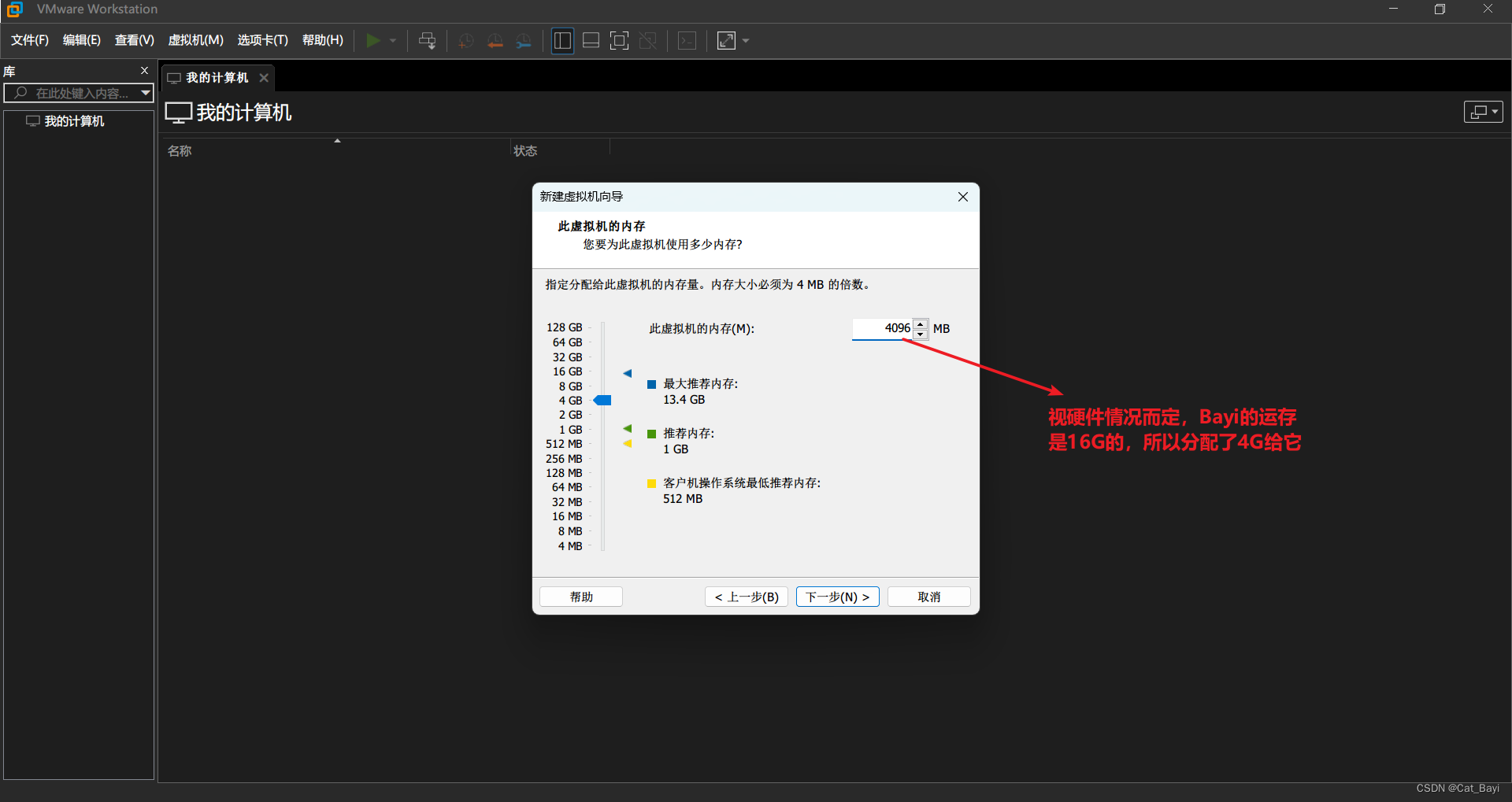Click the yellow minimum memory marker
This screenshot has width=1512, height=802.
pos(628,444)
